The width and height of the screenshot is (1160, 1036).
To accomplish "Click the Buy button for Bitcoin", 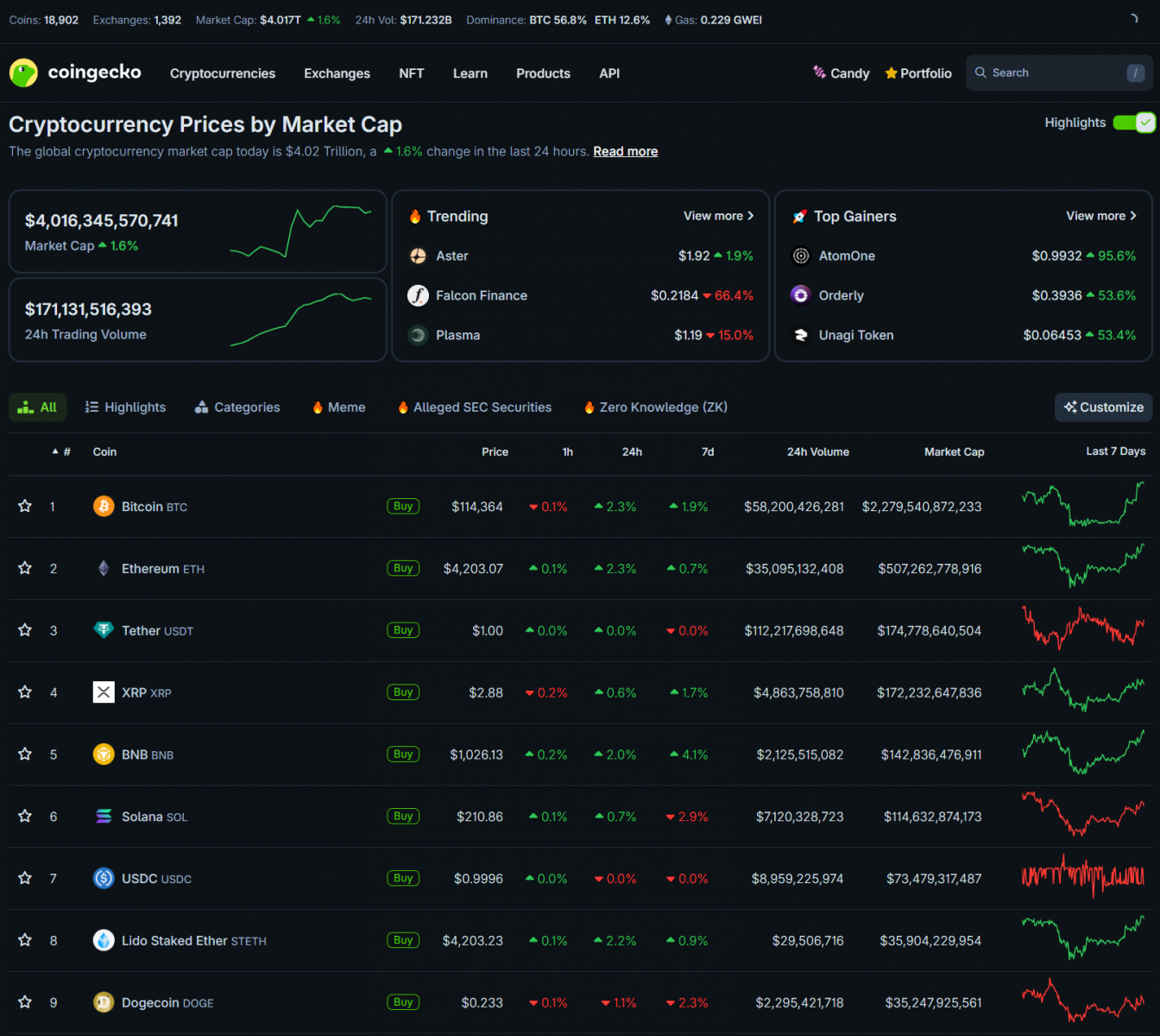I will (402, 506).
